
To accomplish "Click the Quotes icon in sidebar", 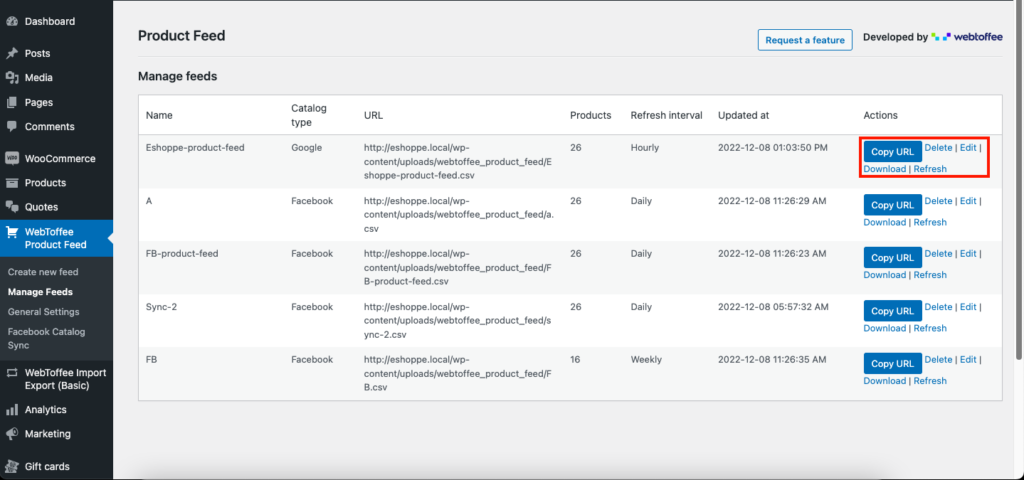I will pyautogui.click(x=11, y=207).
